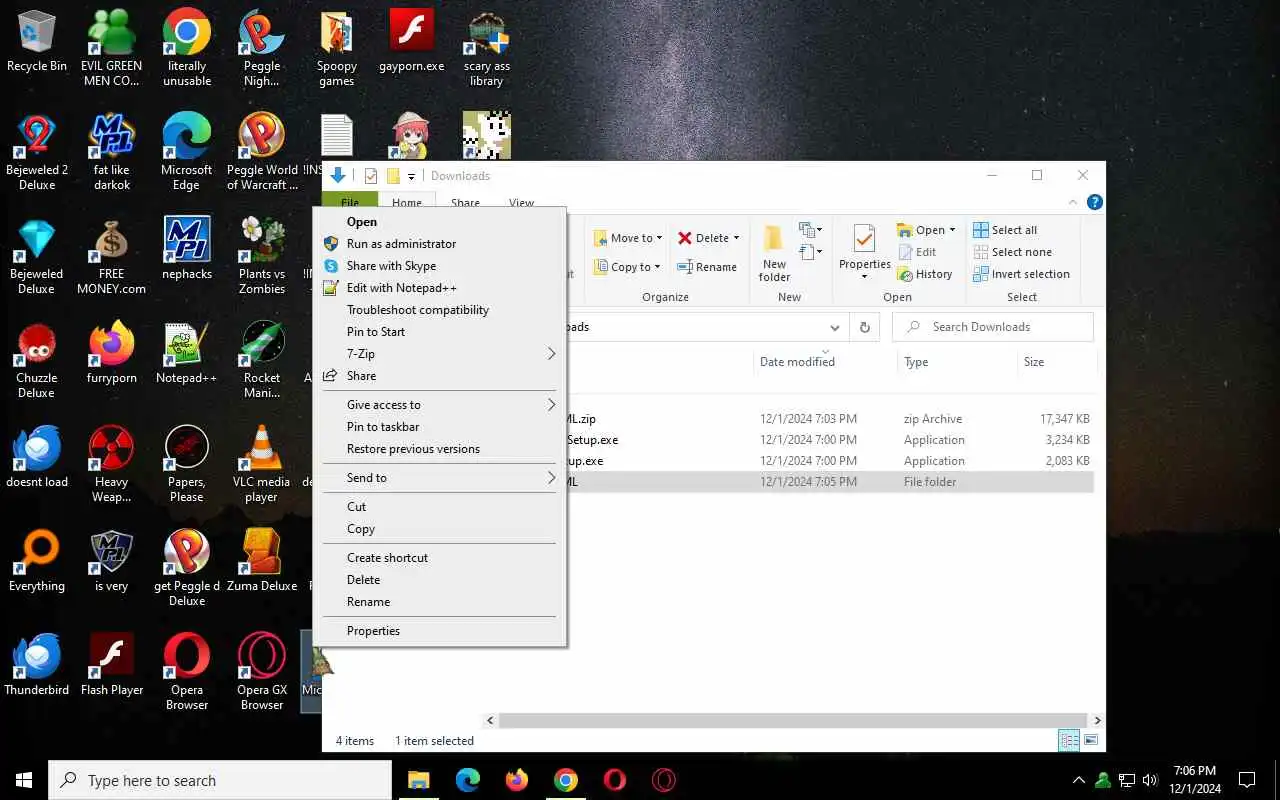Open the Copy to dropdown
1280x800 pixels.
627,267
